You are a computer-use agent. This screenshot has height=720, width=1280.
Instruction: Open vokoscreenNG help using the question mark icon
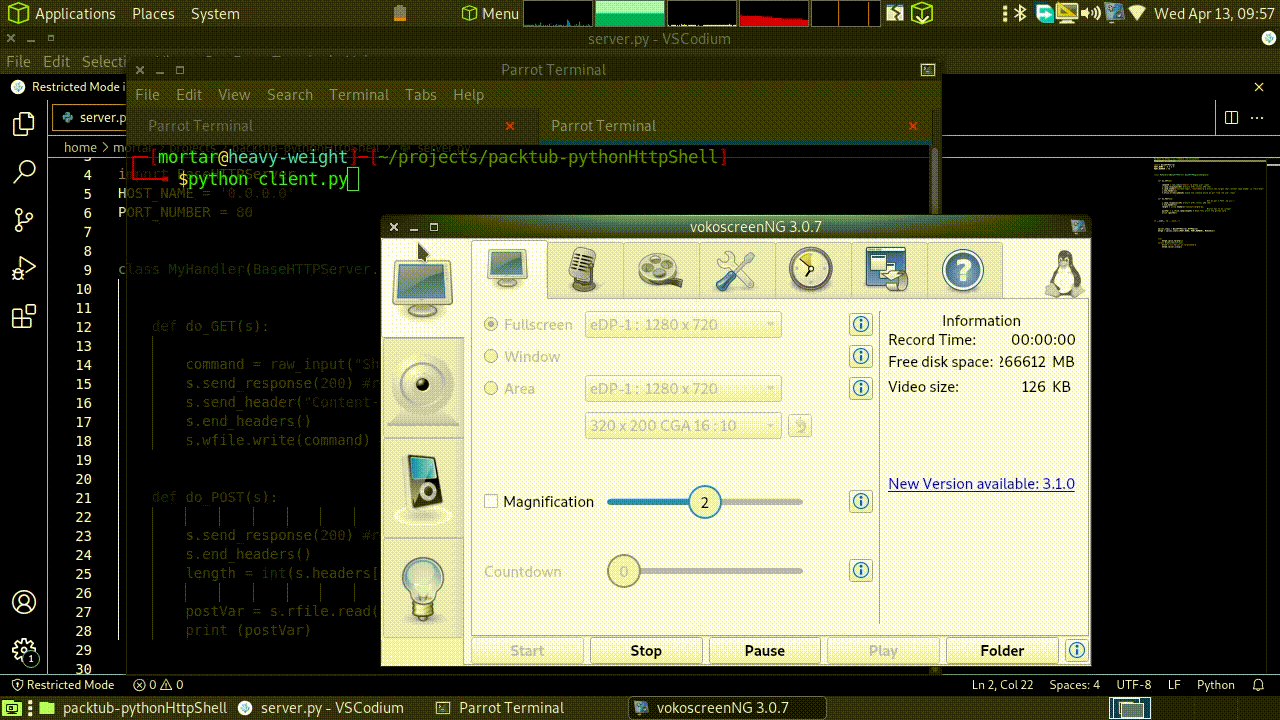(963, 269)
